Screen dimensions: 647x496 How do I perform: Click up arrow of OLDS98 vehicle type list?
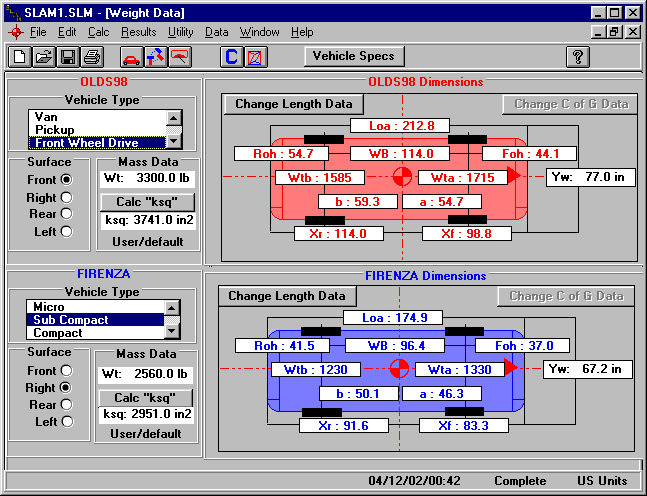tap(174, 118)
